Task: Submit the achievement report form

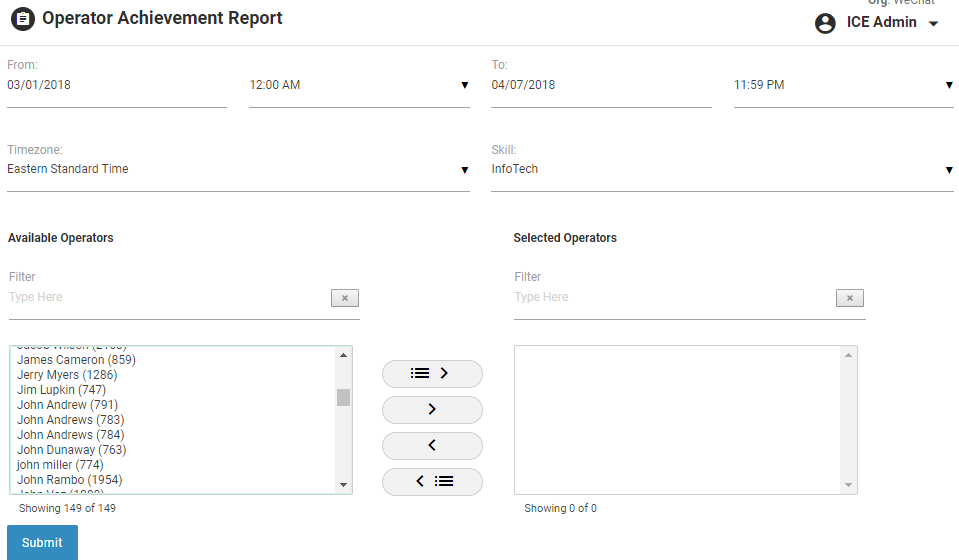Action: click(x=42, y=543)
